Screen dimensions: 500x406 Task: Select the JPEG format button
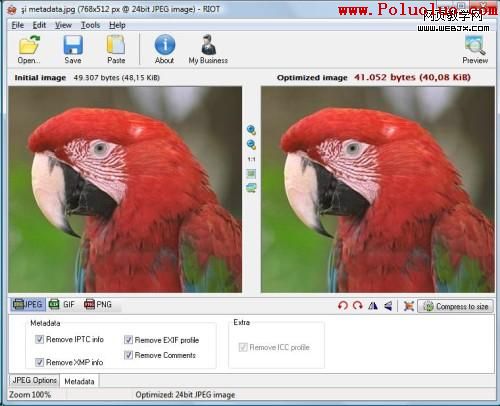28,304
